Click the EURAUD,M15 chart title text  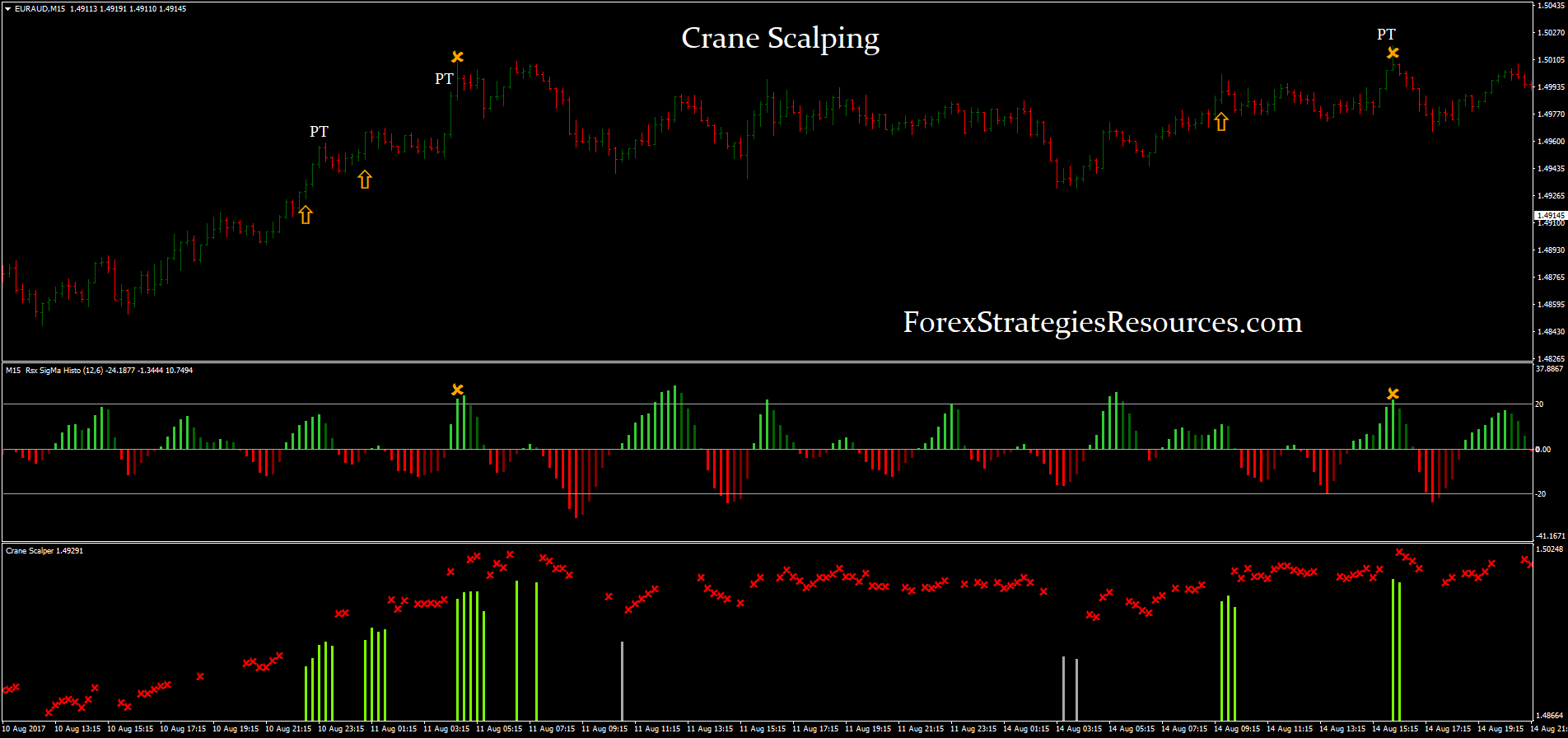coord(41,9)
